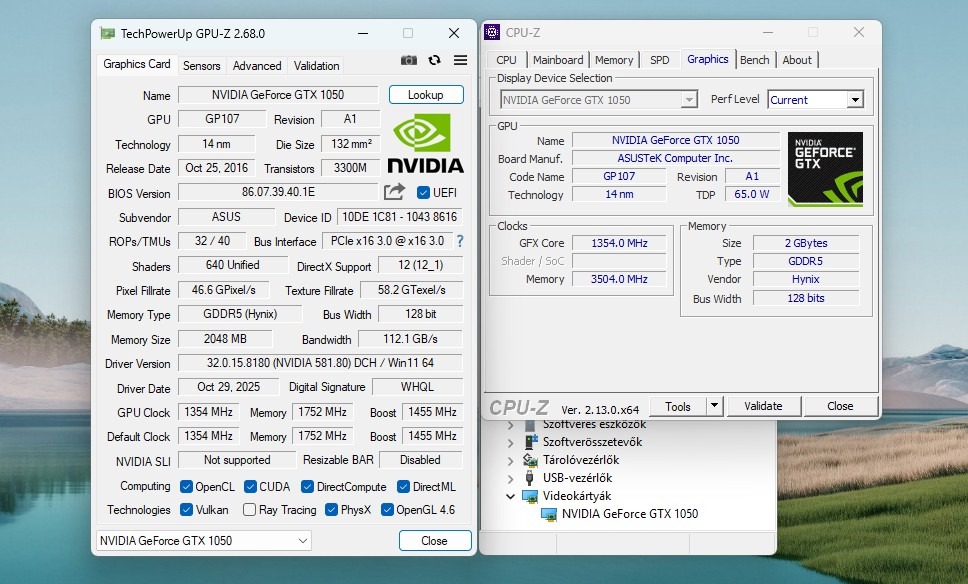Click the USB-vezérlők device icon
Screen dimensions: 968x584
click(530, 478)
